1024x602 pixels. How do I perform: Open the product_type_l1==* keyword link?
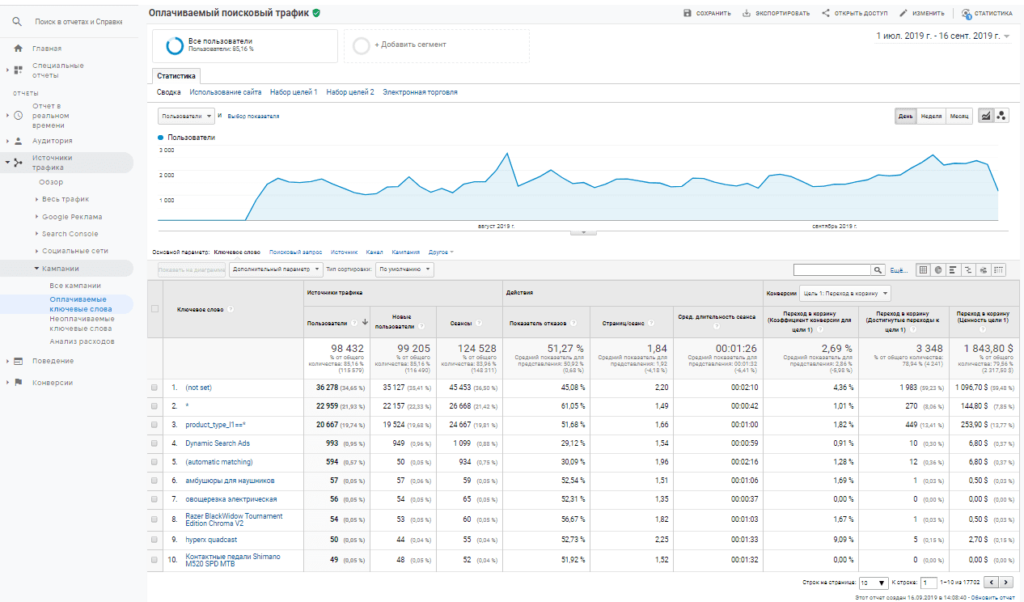[x=215, y=425]
